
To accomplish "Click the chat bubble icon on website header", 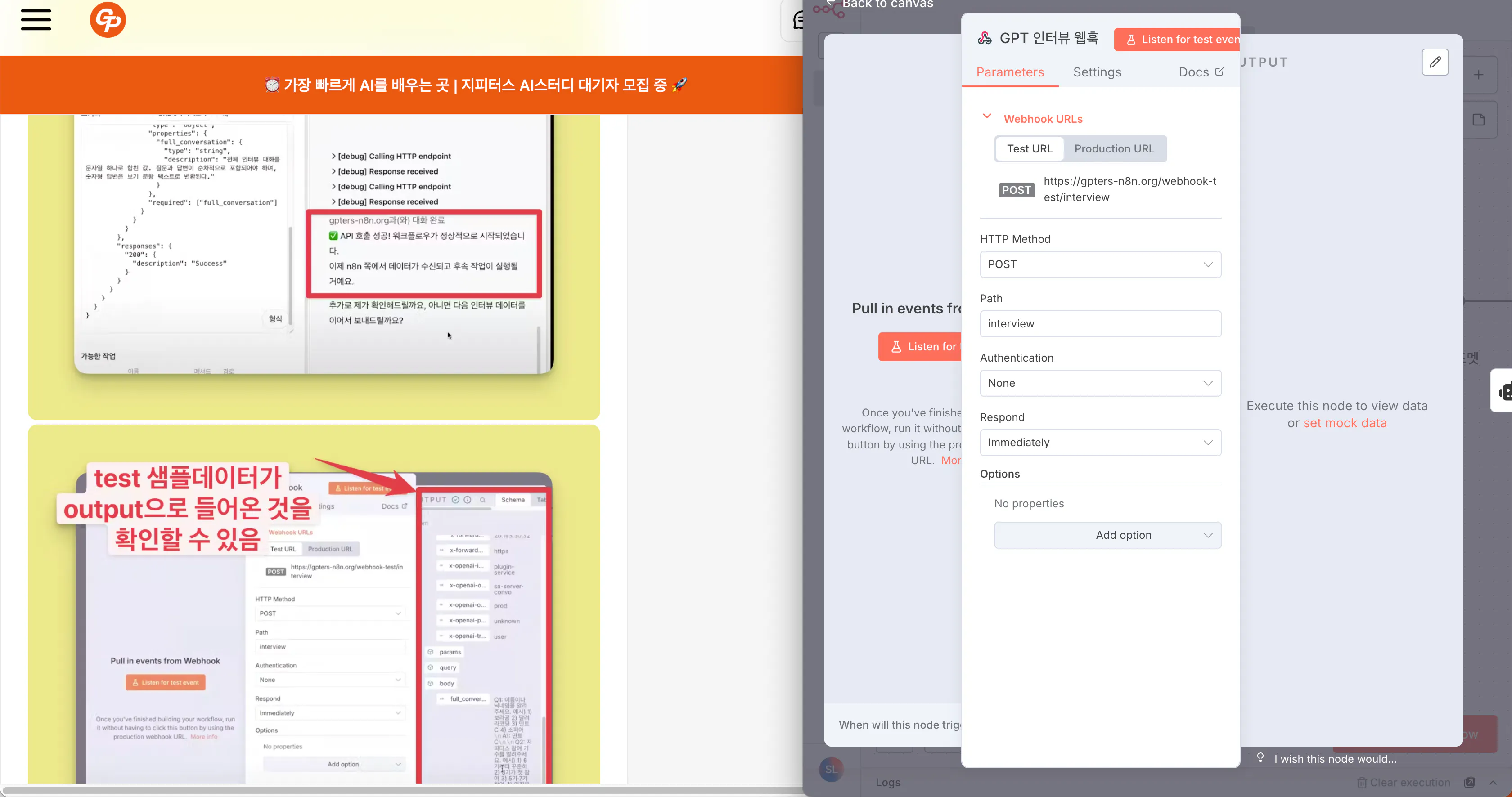I will coord(797,21).
